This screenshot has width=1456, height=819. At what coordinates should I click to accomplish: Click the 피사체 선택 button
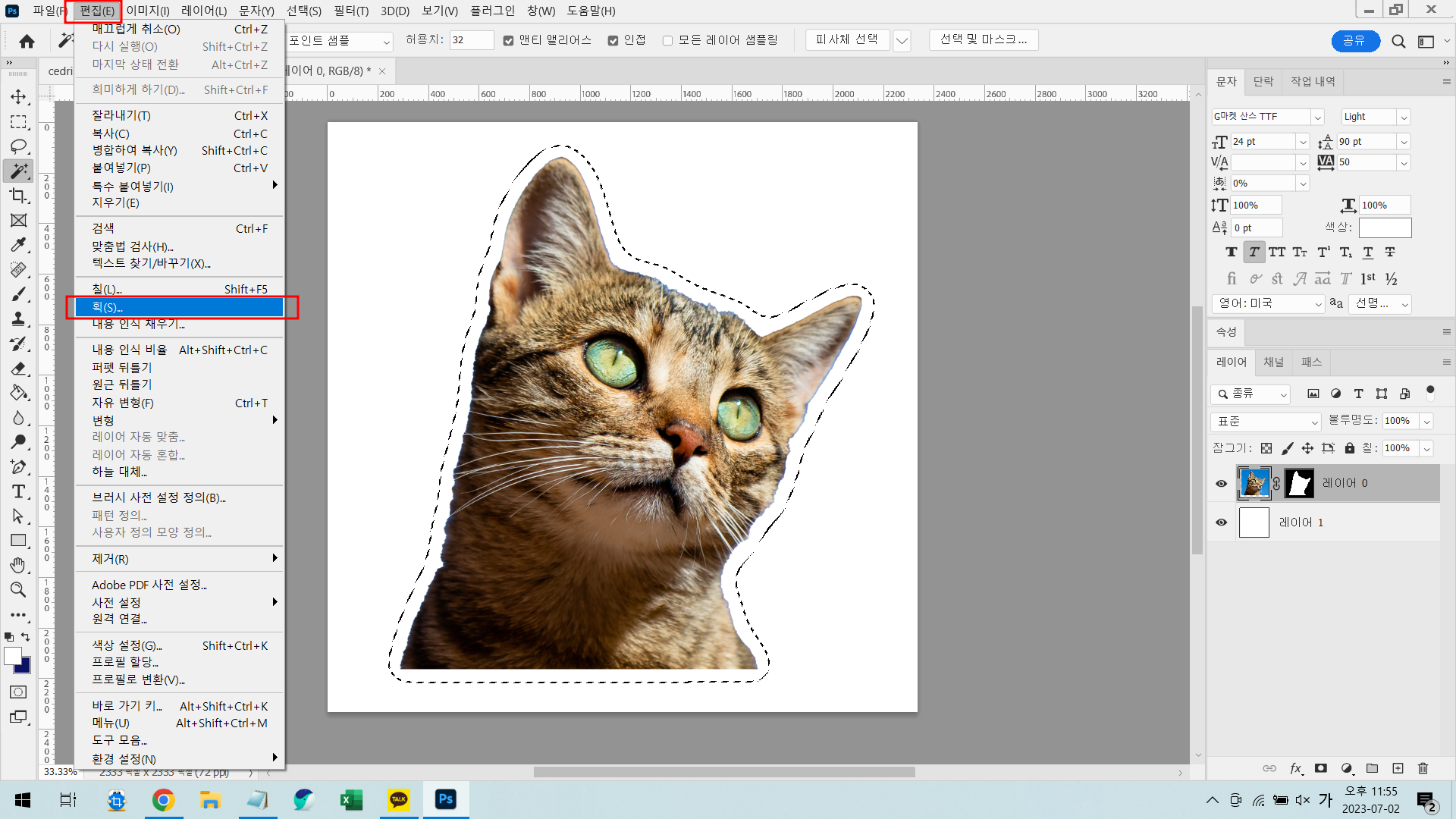tap(846, 39)
